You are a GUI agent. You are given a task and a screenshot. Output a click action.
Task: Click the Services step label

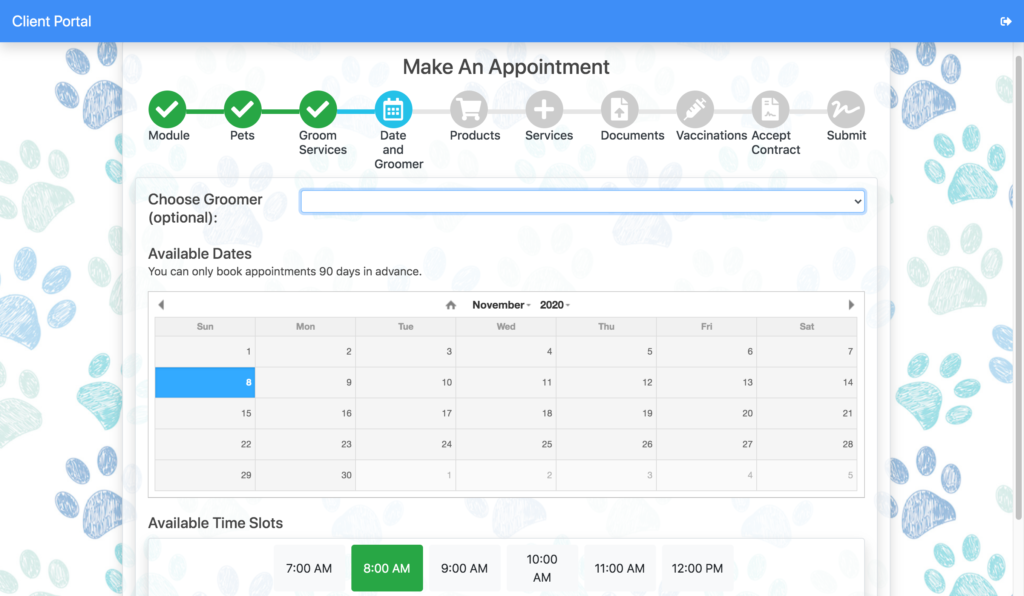click(x=549, y=135)
